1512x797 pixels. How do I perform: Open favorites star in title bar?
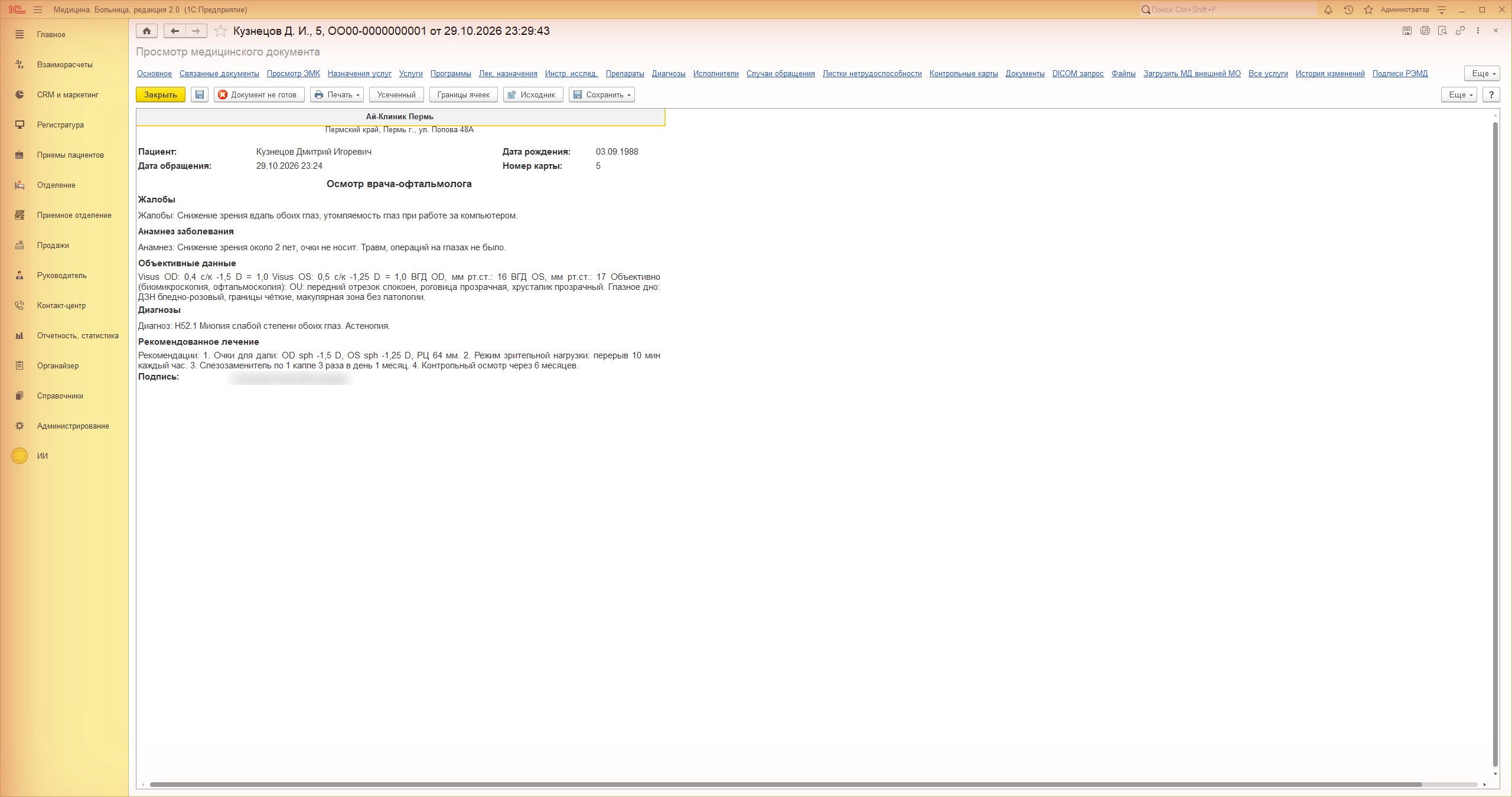pyautogui.click(x=1368, y=9)
